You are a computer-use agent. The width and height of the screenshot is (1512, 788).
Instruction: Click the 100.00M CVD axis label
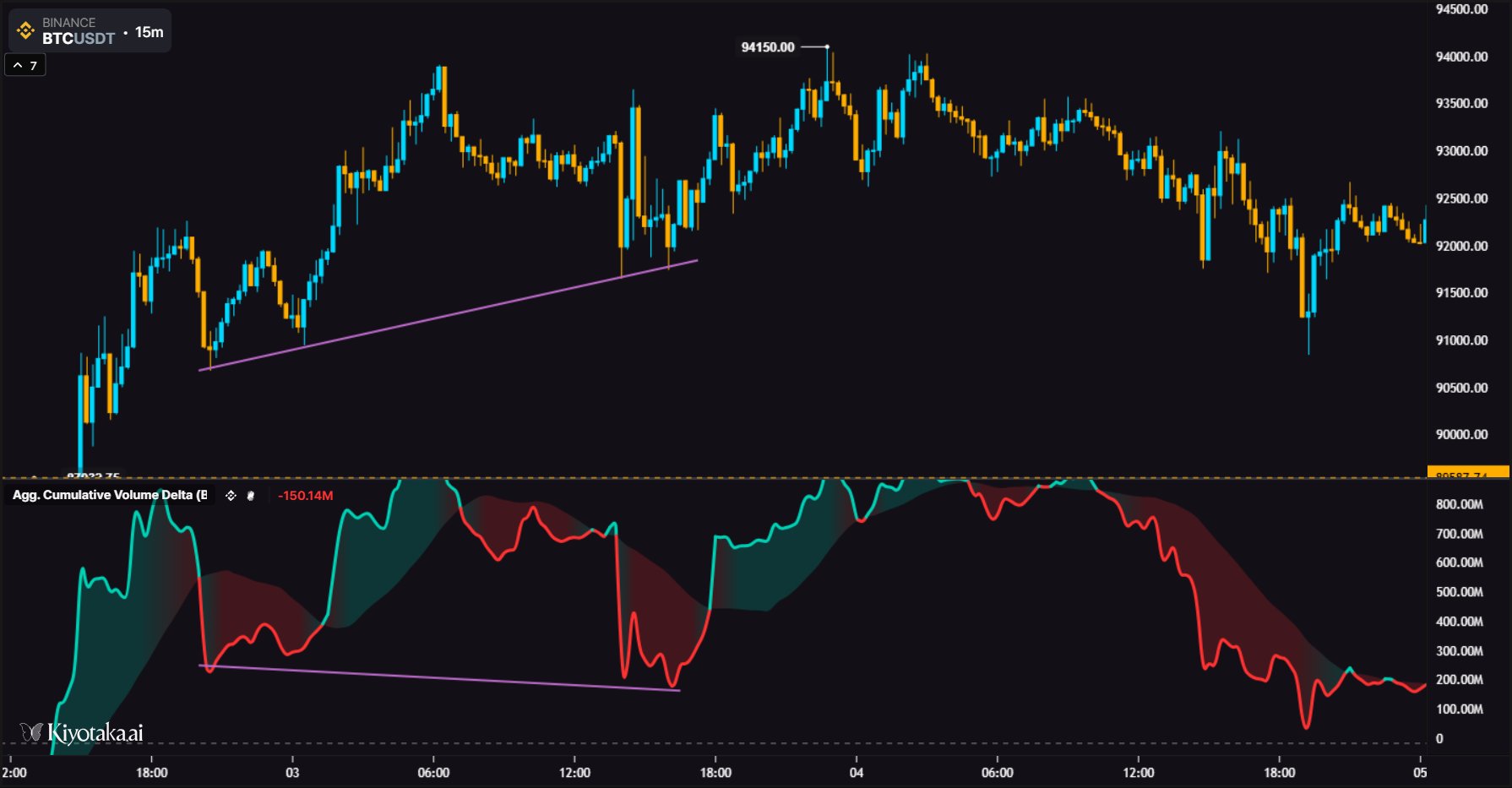tap(1460, 709)
